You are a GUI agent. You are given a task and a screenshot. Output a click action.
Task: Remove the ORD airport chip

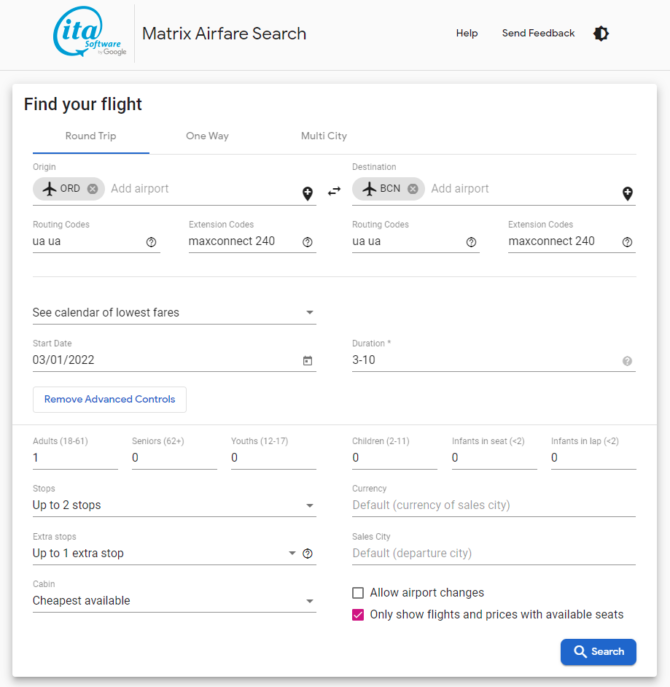92,189
